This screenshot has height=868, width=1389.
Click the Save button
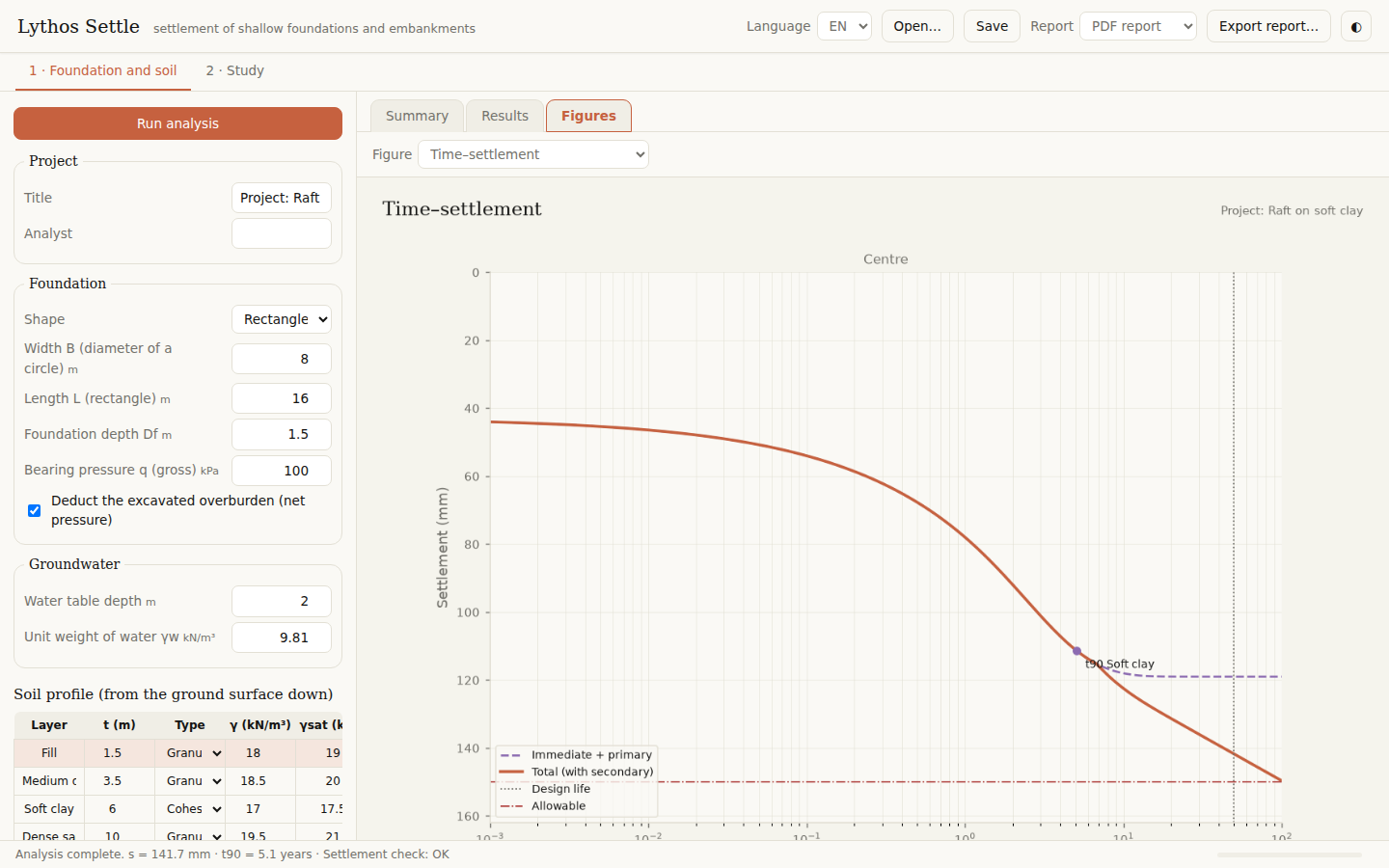pyautogui.click(x=992, y=26)
